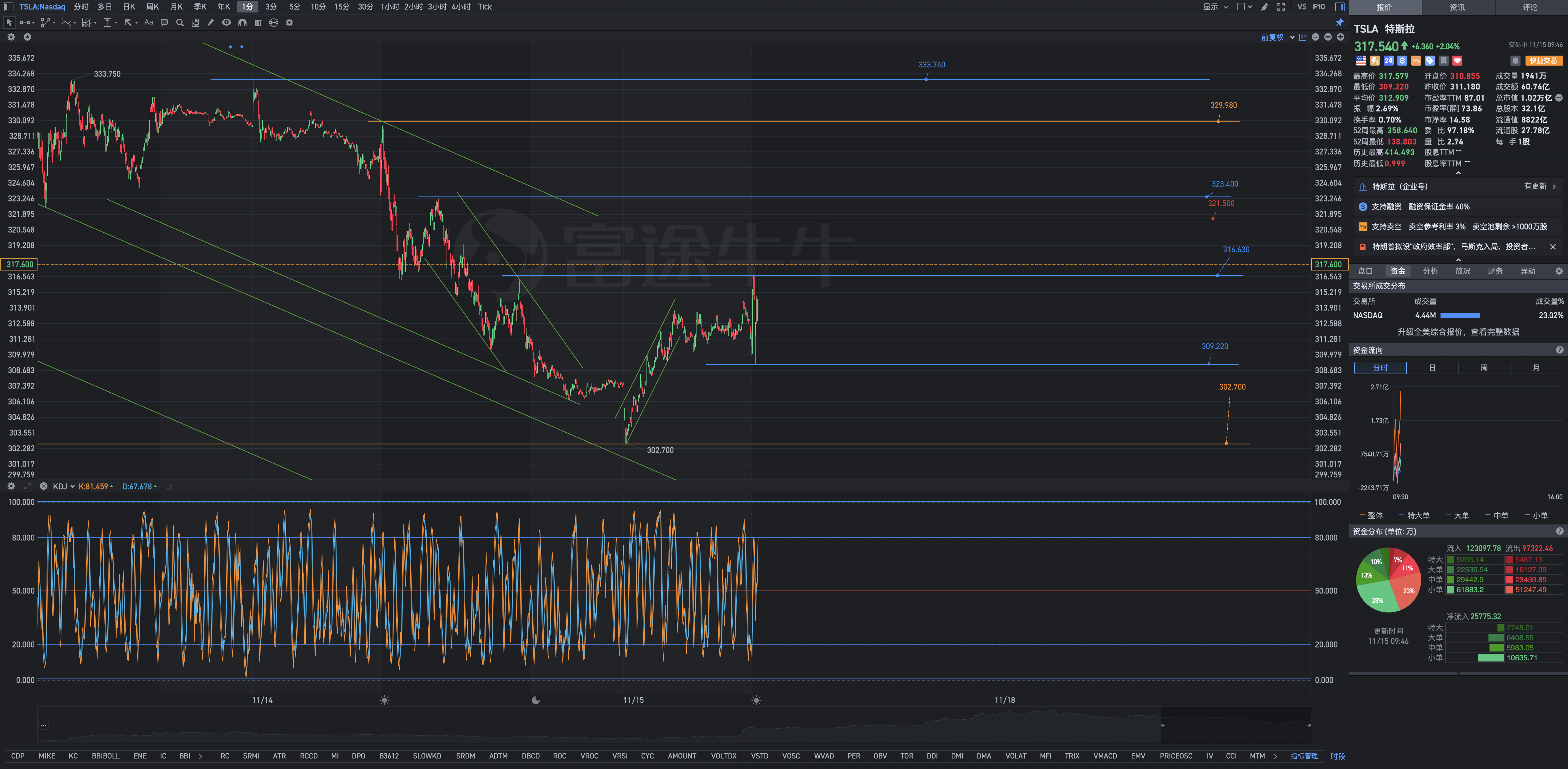
Task: Toggle the magnet snap mode
Action: coord(242,22)
